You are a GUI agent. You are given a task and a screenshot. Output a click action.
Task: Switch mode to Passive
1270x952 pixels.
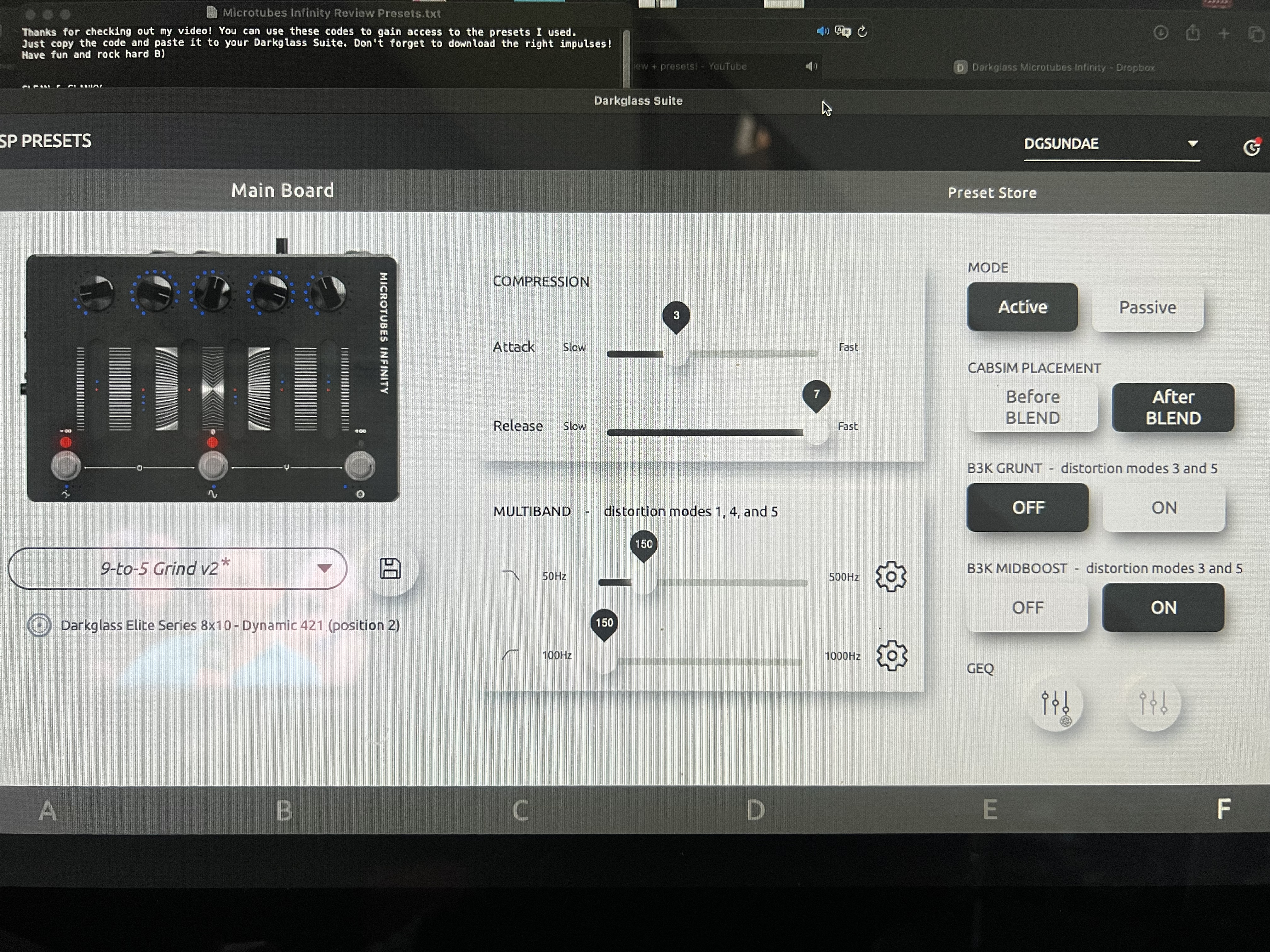point(1147,308)
